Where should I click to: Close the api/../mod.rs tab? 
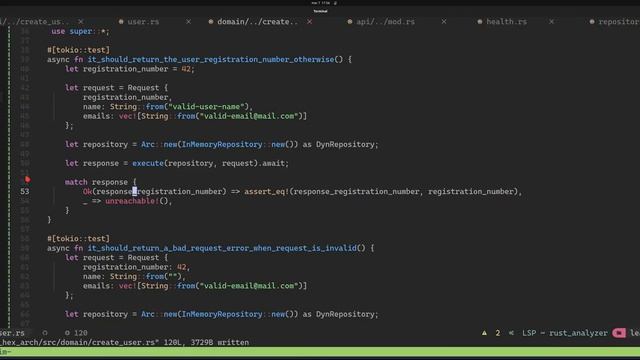[444, 22]
